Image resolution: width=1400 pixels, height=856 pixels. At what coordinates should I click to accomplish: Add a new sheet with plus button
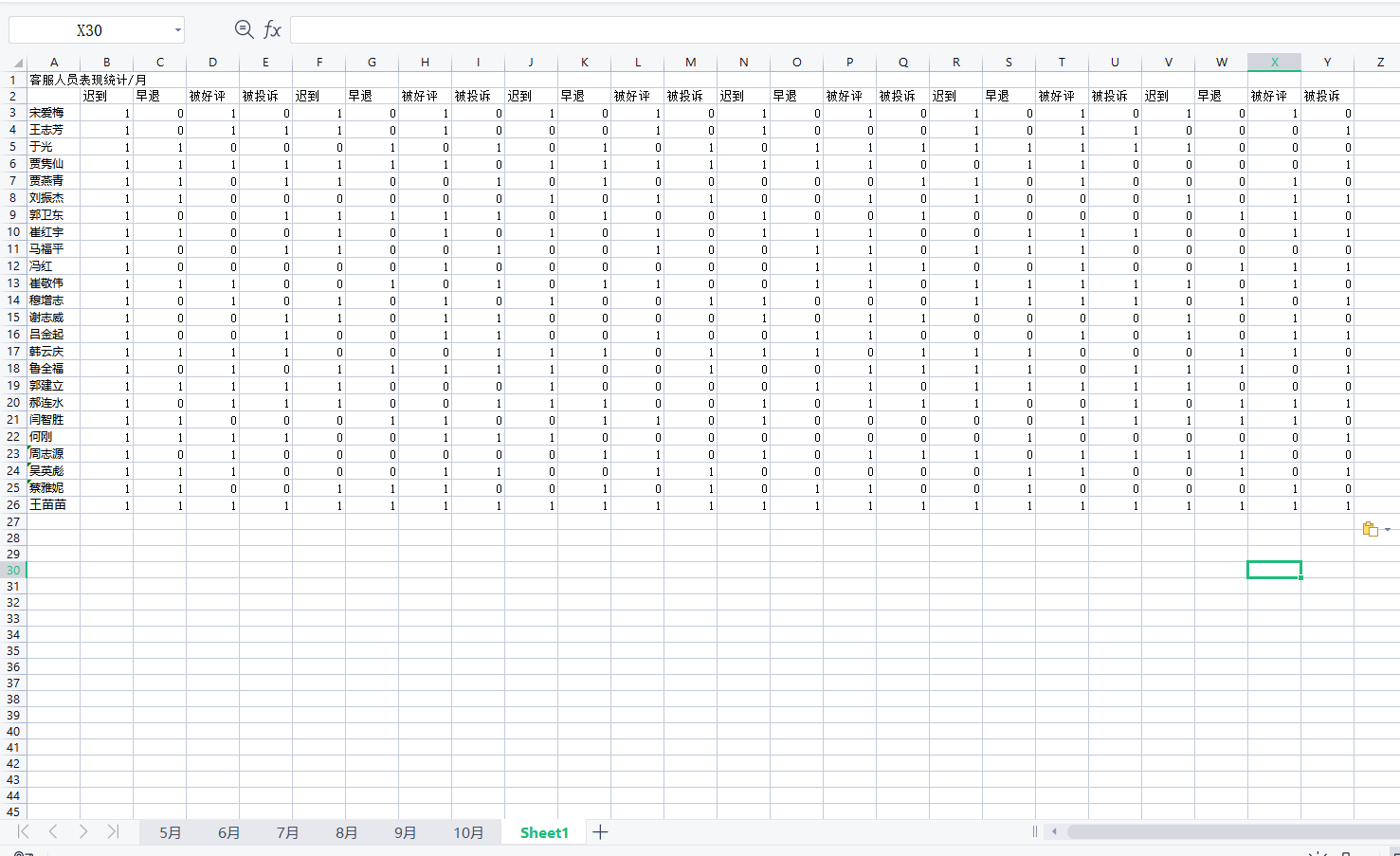point(600,832)
